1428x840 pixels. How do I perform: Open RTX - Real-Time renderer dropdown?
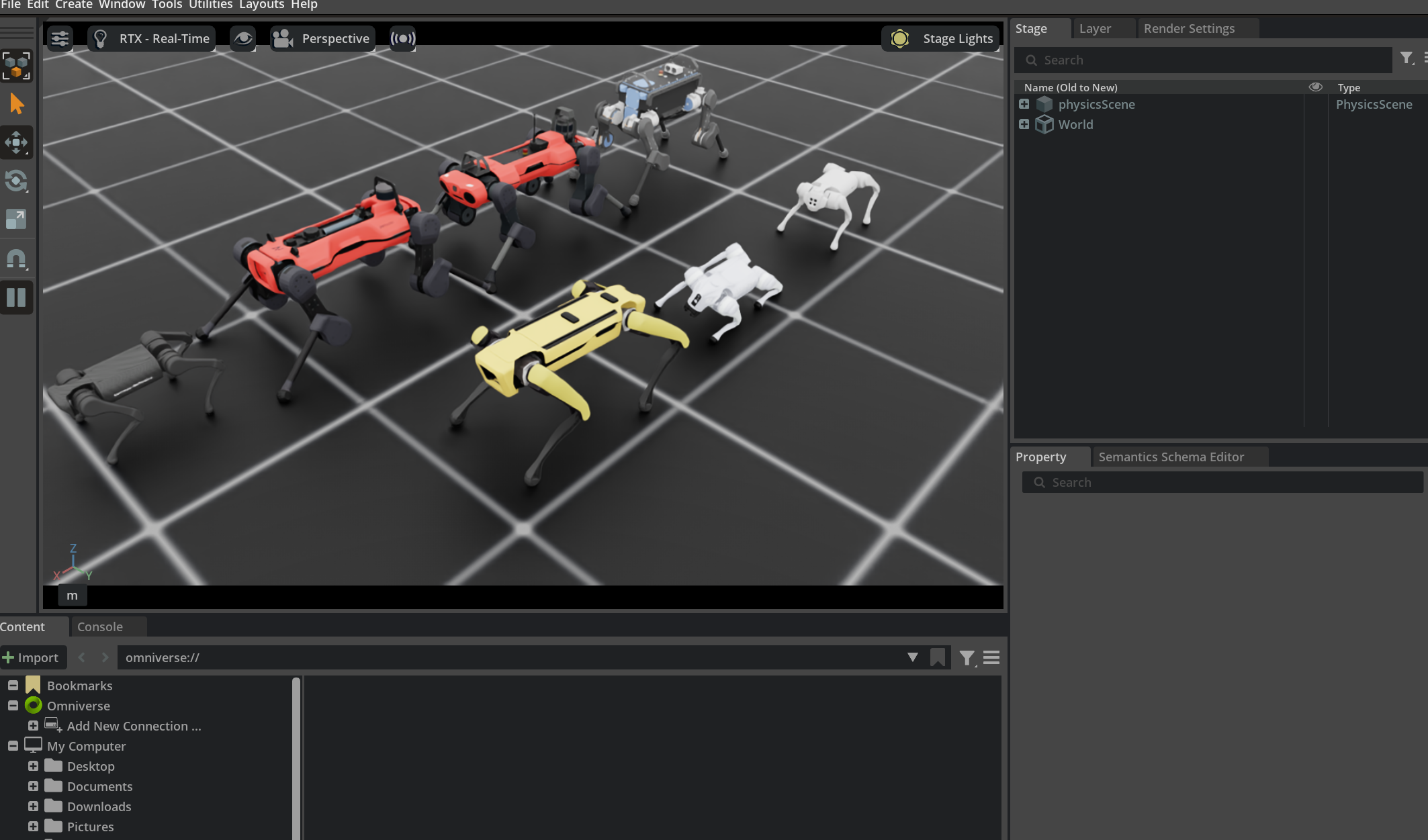(152, 38)
